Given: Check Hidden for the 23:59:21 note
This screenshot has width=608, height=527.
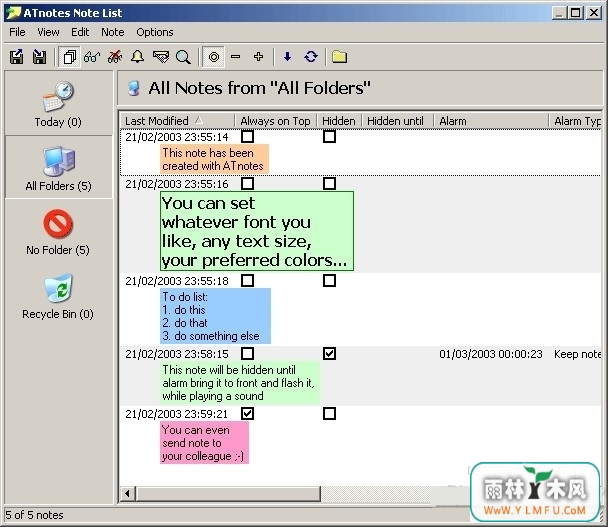Looking at the screenshot, I should 329,413.
